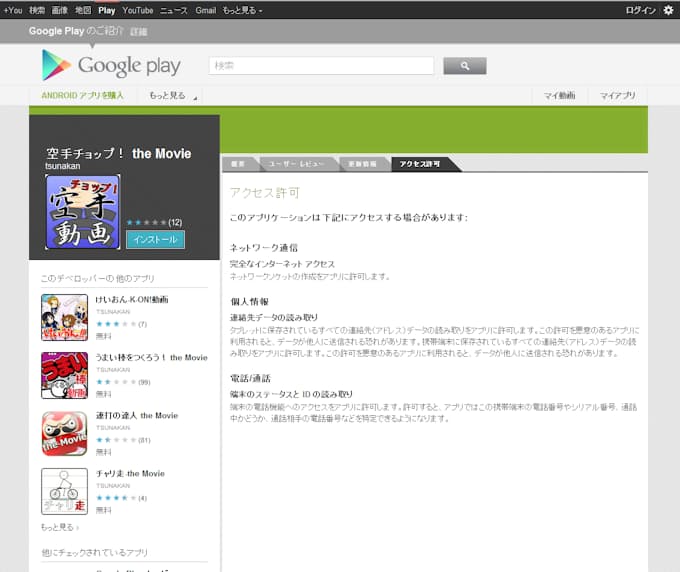Image resolution: width=680 pixels, height=572 pixels.
Task: Switch to the 概要 tab
Action: click(x=239, y=163)
